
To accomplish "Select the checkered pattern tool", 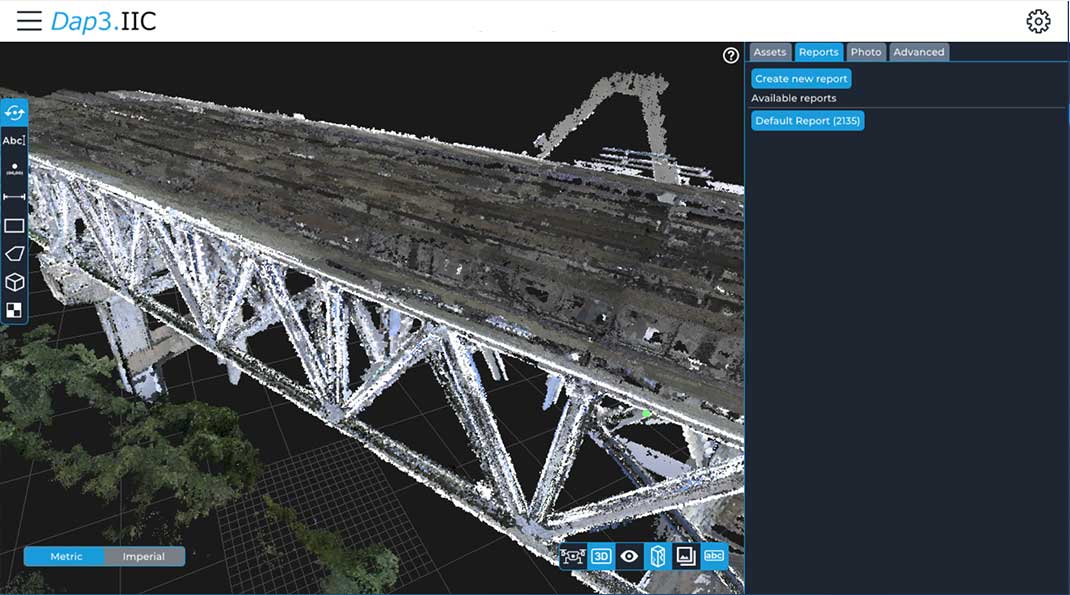I will [14, 310].
